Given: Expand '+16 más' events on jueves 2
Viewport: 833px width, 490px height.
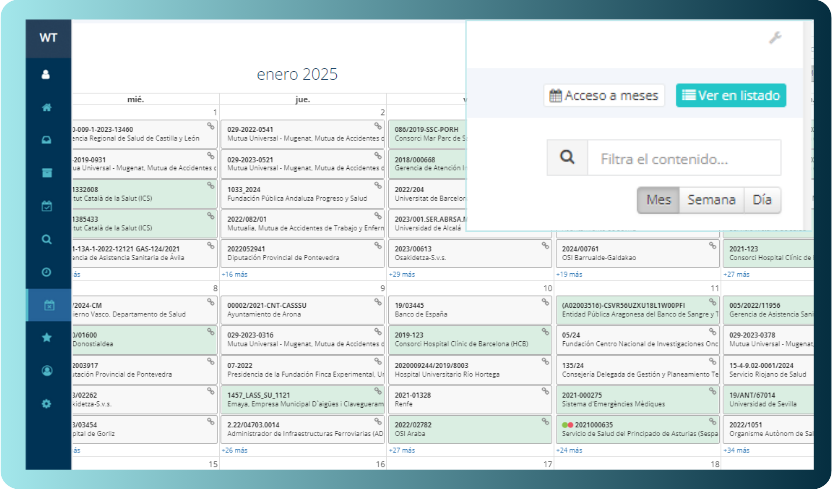Looking at the screenshot, I should point(234,273).
